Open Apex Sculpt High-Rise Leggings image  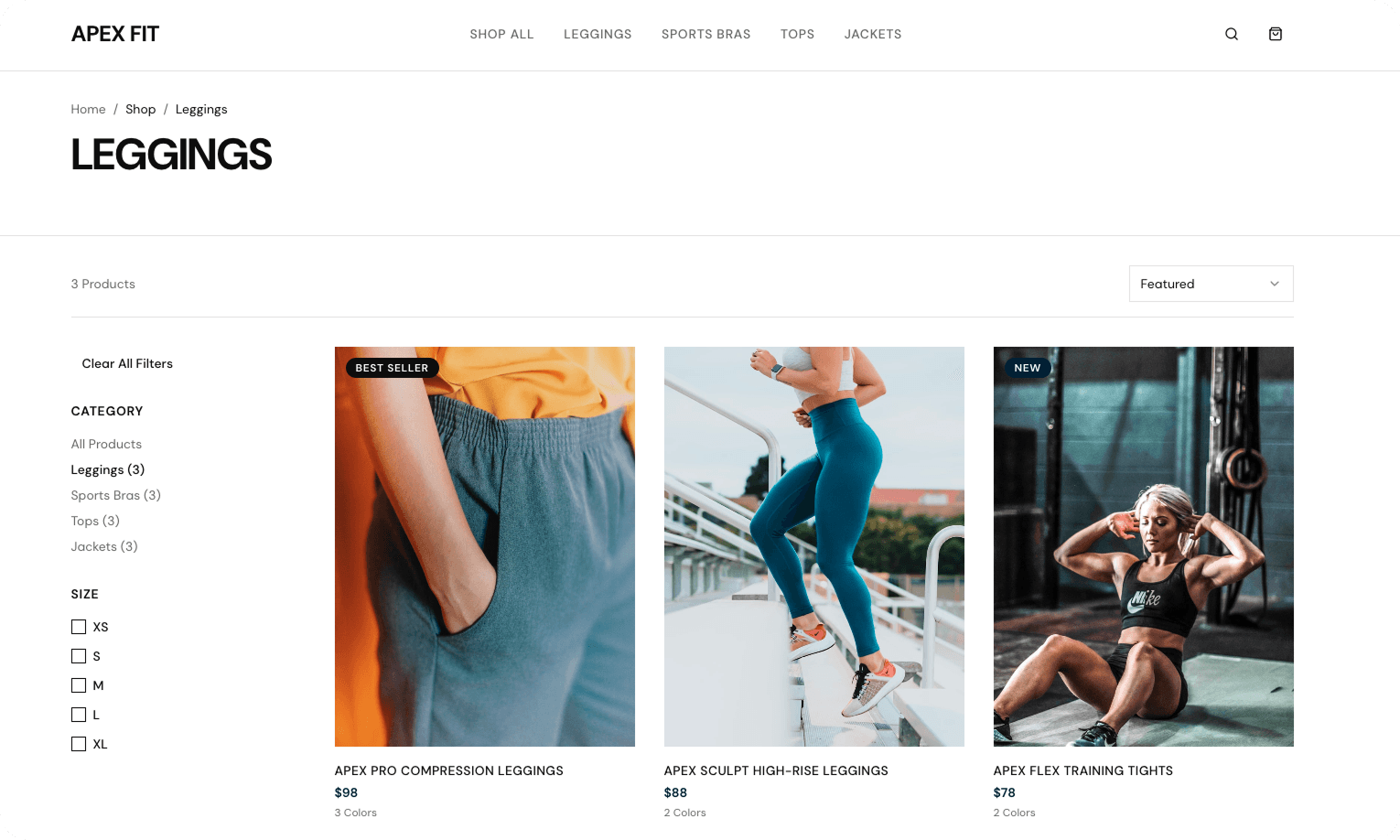pyautogui.click(x=814, y=546)
